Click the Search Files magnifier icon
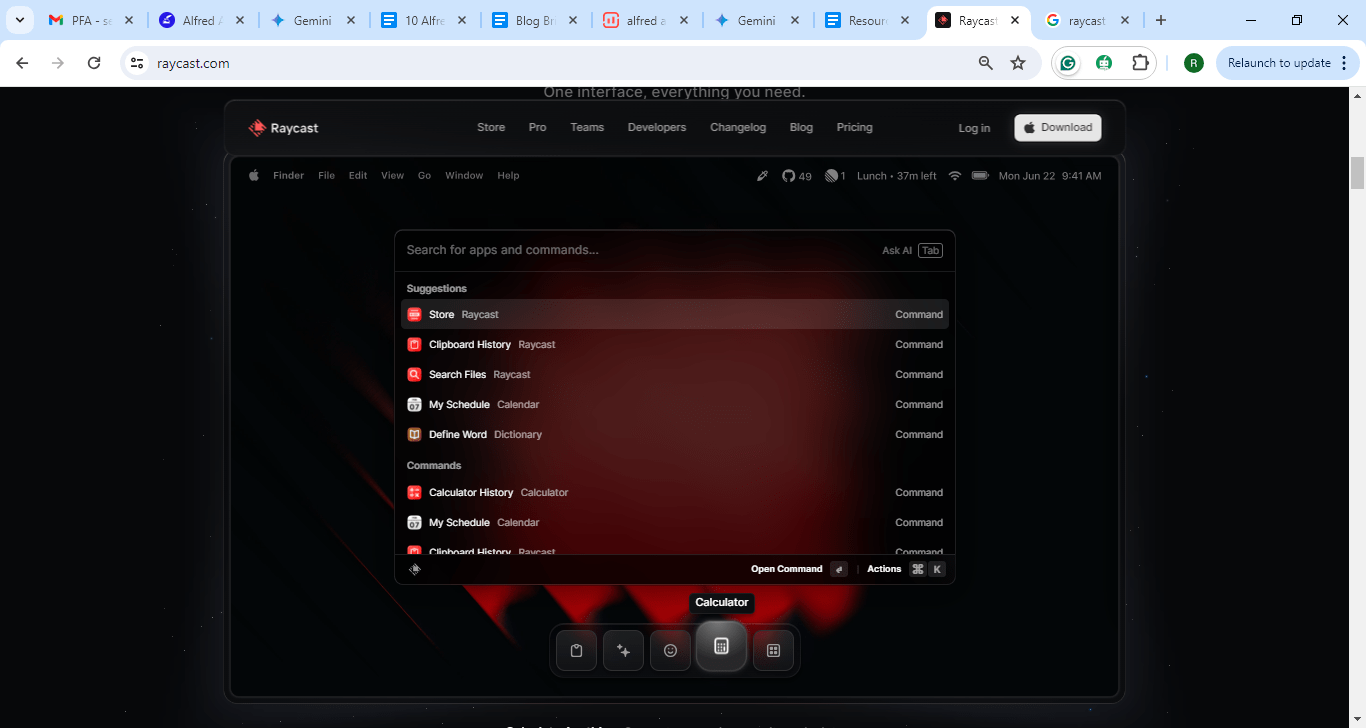This screenshot has height=728, width=1366. pyautogui.click(x=414, y=374)
